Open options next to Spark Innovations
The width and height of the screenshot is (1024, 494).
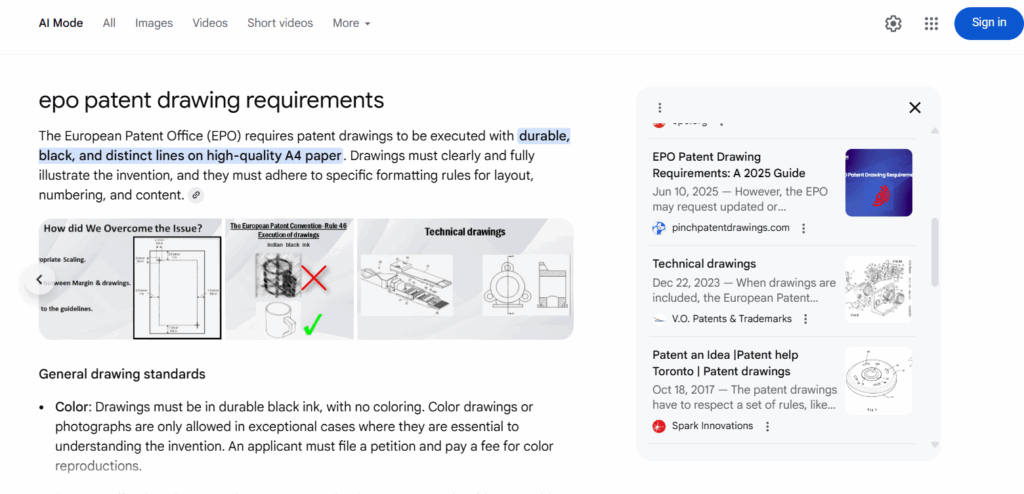[x=767, y=426]
